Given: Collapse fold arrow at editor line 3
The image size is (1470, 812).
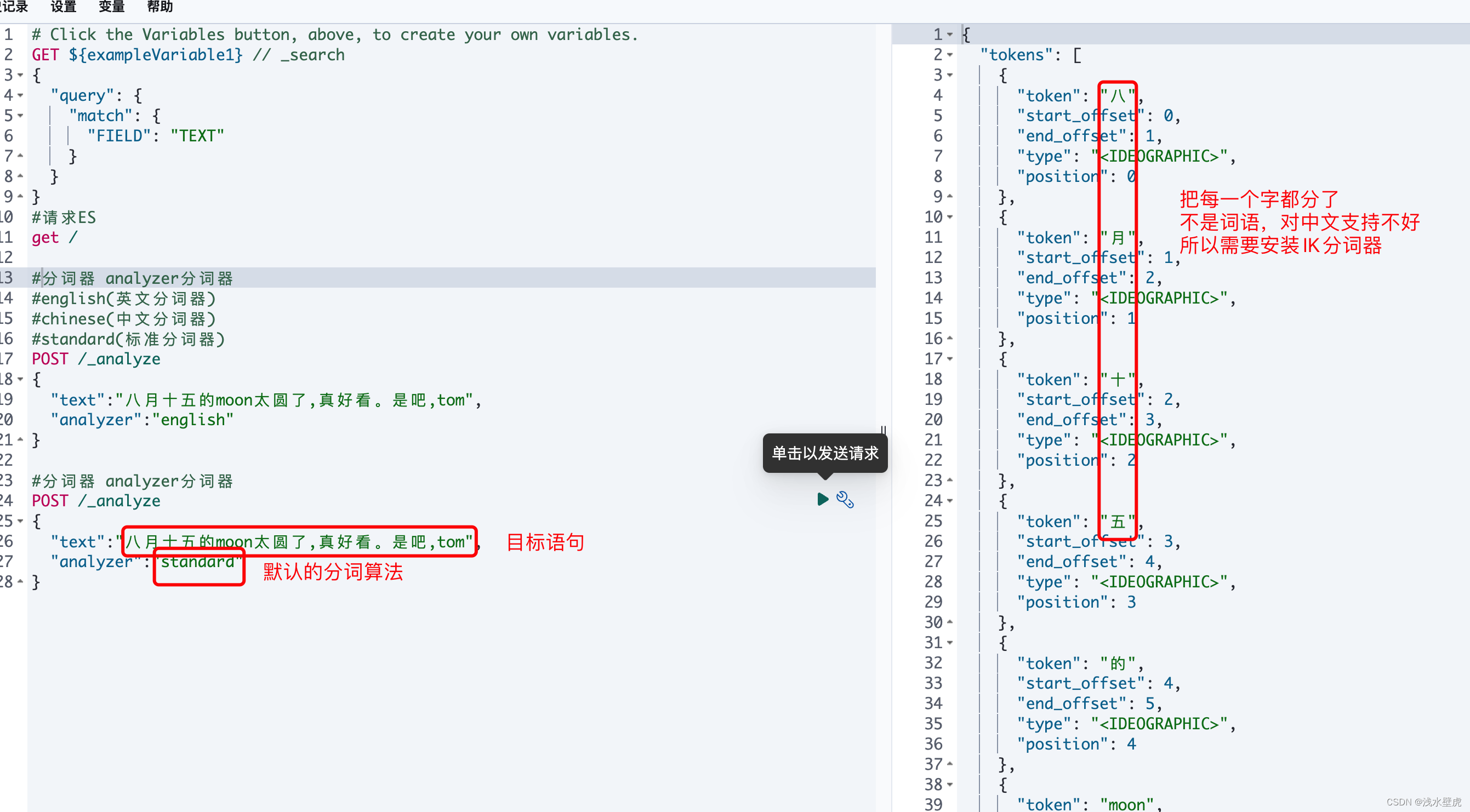Looking at the screenshot, I should pyautogui.click(x=20, y=75).
